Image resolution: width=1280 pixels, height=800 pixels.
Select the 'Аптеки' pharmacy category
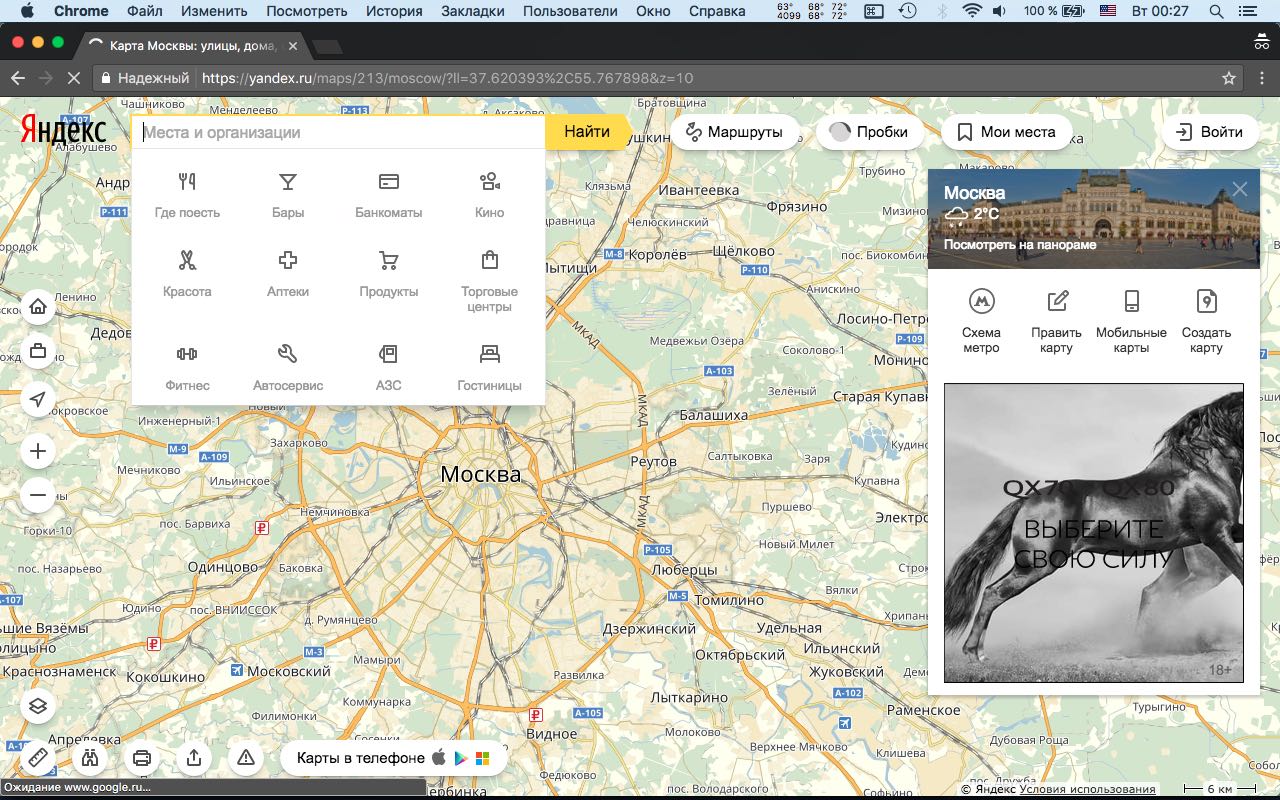[x=288, y=275]
